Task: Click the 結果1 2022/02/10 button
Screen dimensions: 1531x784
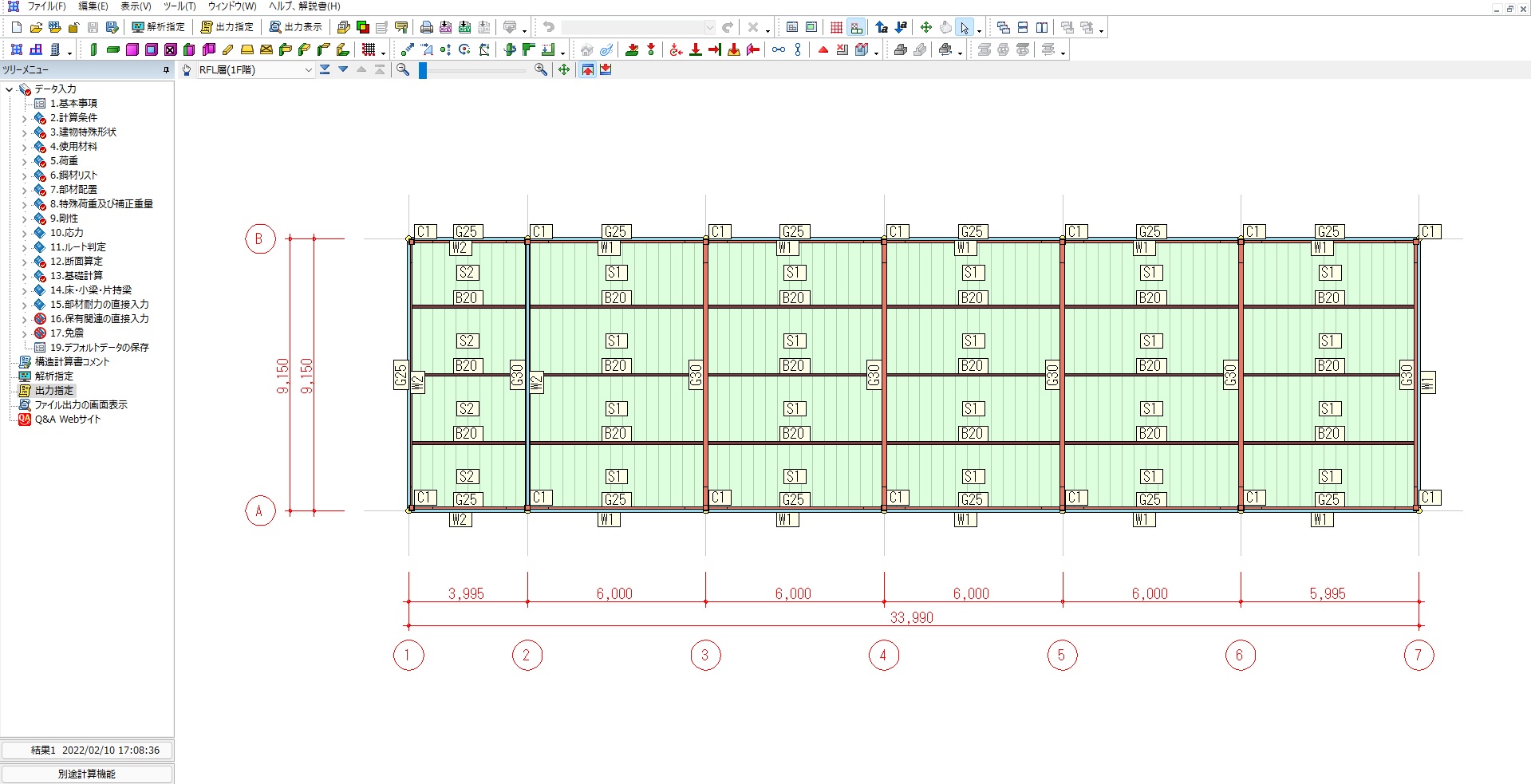Action: pyautogui.click(x=87, y=750)
